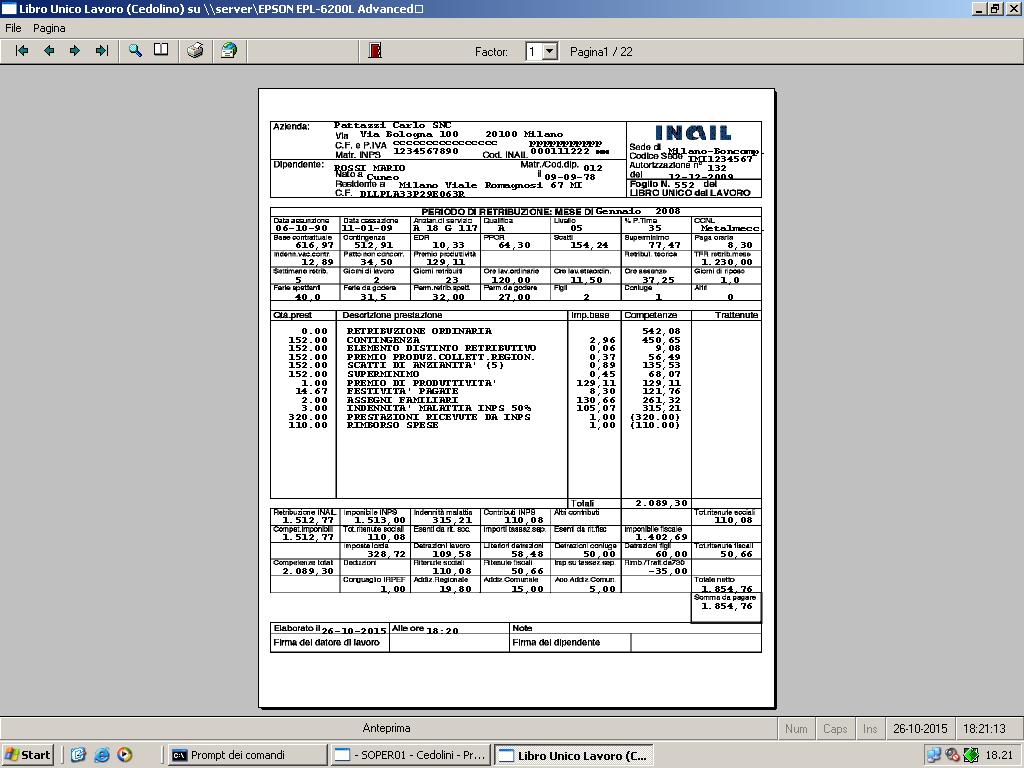The width and height of the screenshot is (1024, 768).
Task: Click the CCNL value Metalmecc.
Action: tap(730, 229)
